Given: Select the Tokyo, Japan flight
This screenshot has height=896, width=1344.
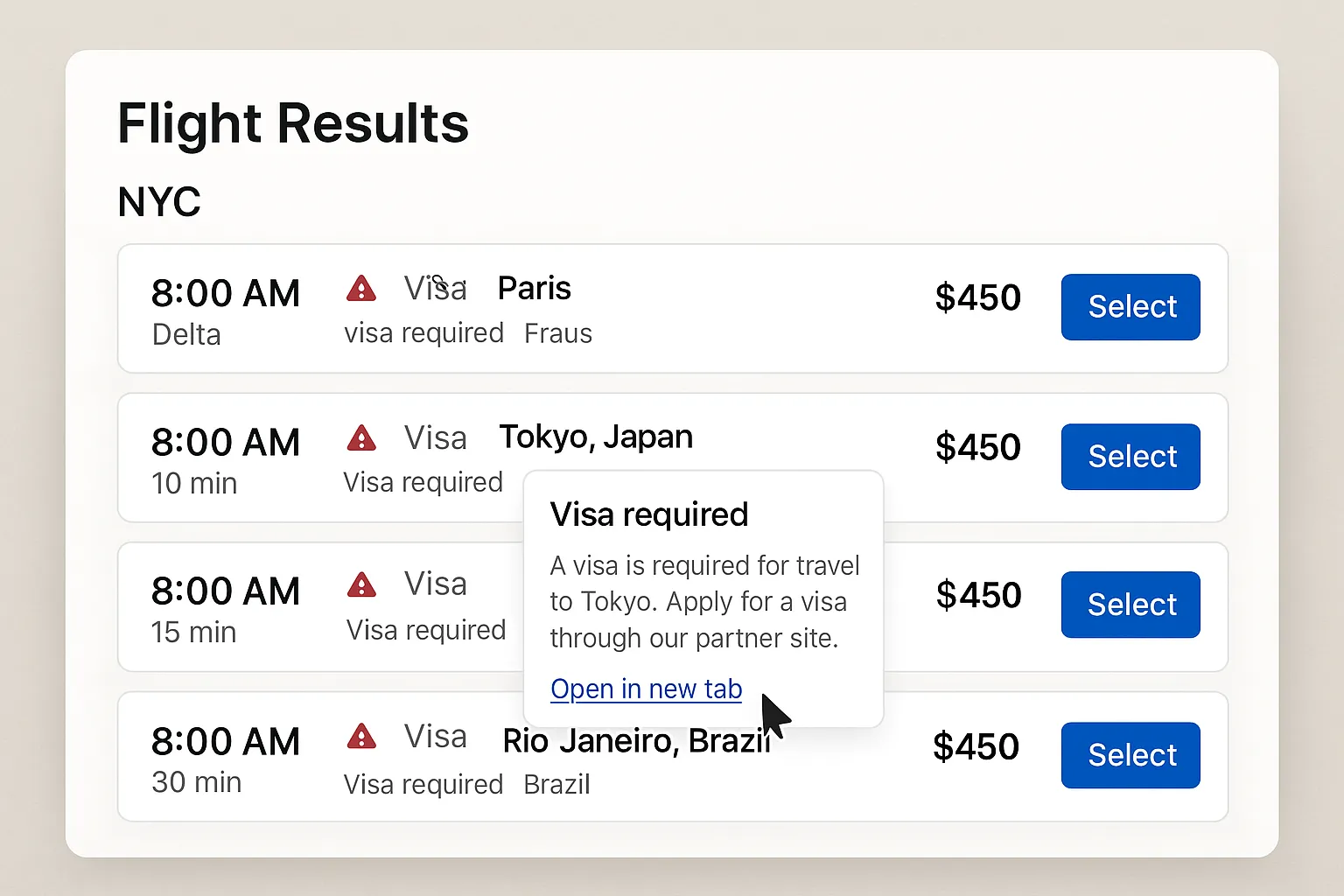Looking at the screenshot, I should (x=1130, y=456).
